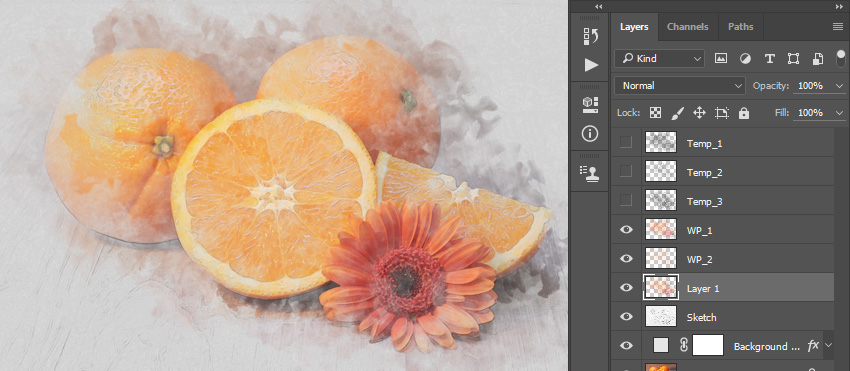Show the Temp_2 layer
850x371 pixels.
tap(626, 171)
